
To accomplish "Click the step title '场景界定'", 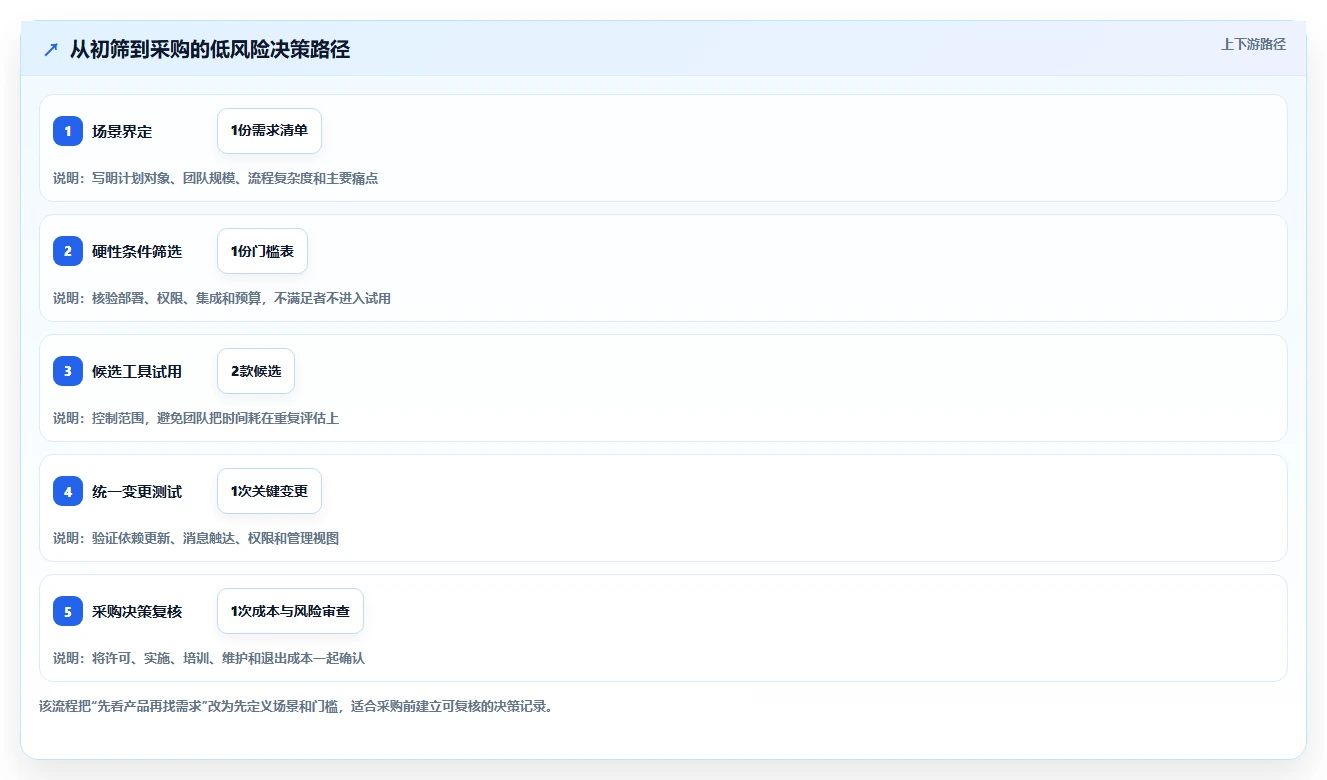I will pyautogui.click(x=122, y=131).
